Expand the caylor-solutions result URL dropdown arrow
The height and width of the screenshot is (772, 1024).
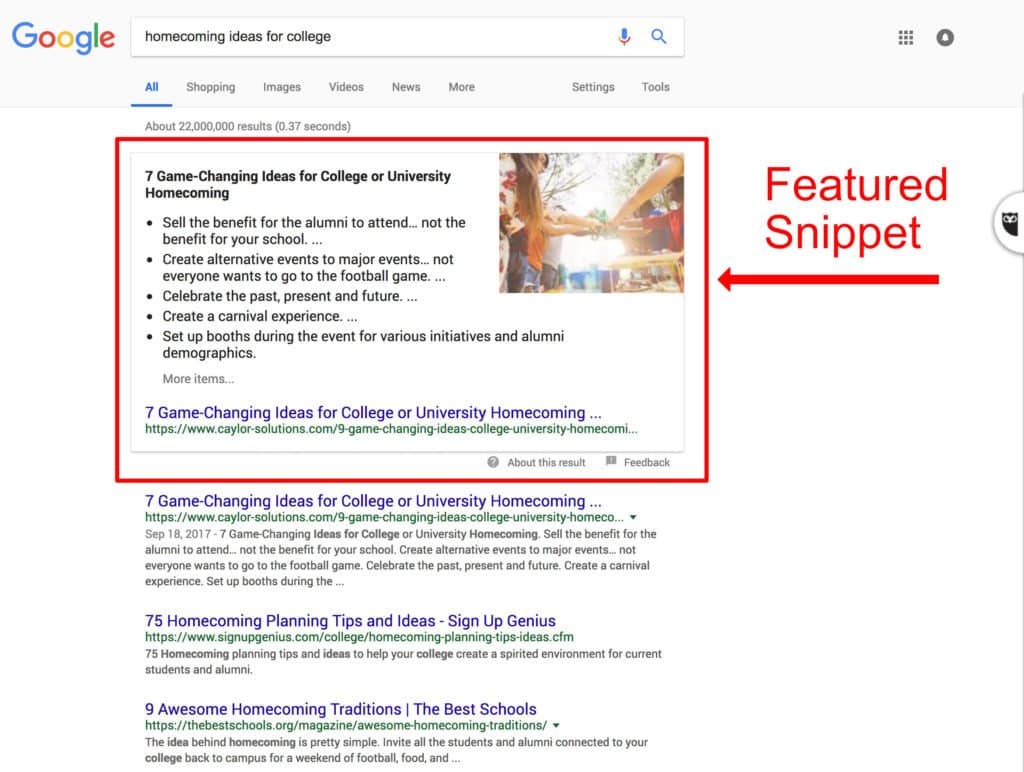click(632, 517)
